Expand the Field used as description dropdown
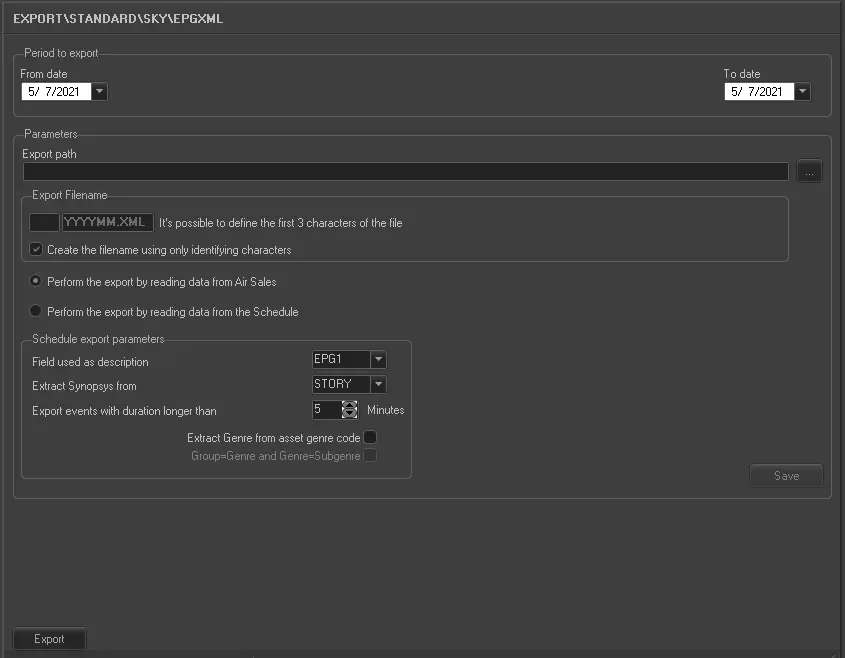 (x=378, y=360)
